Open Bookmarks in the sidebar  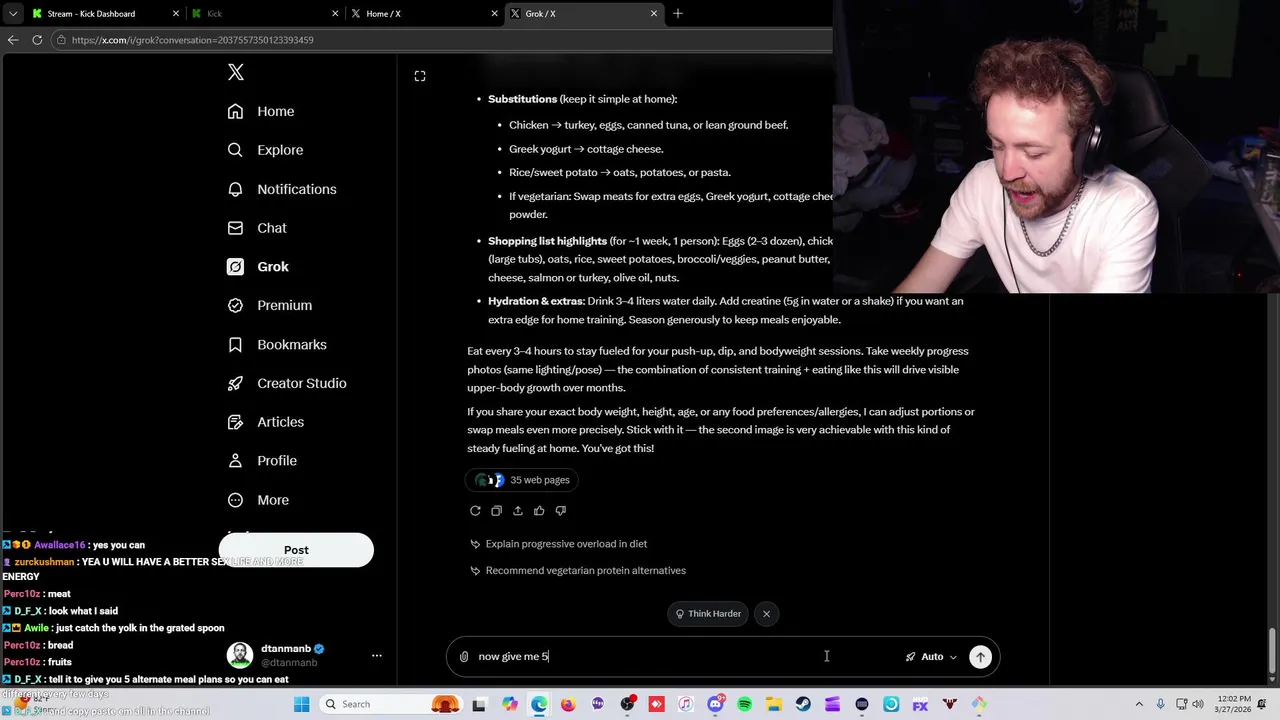tap(277, 344)
